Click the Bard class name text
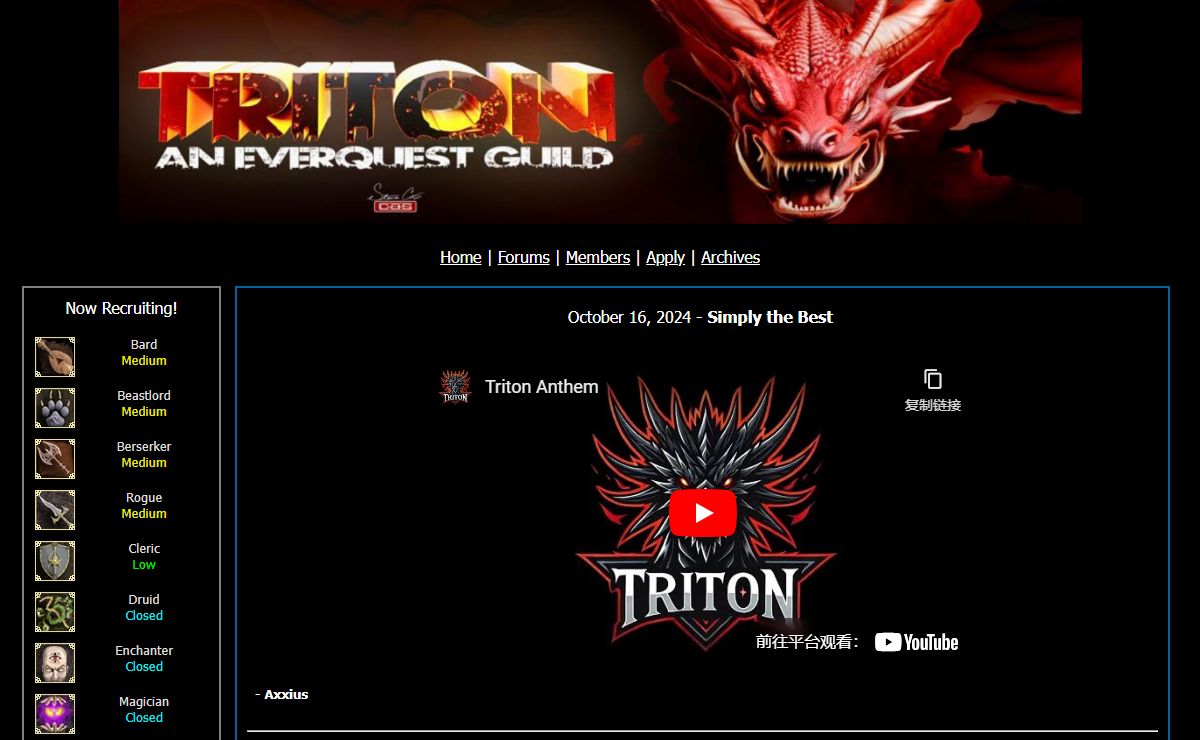 click(144, 344)
